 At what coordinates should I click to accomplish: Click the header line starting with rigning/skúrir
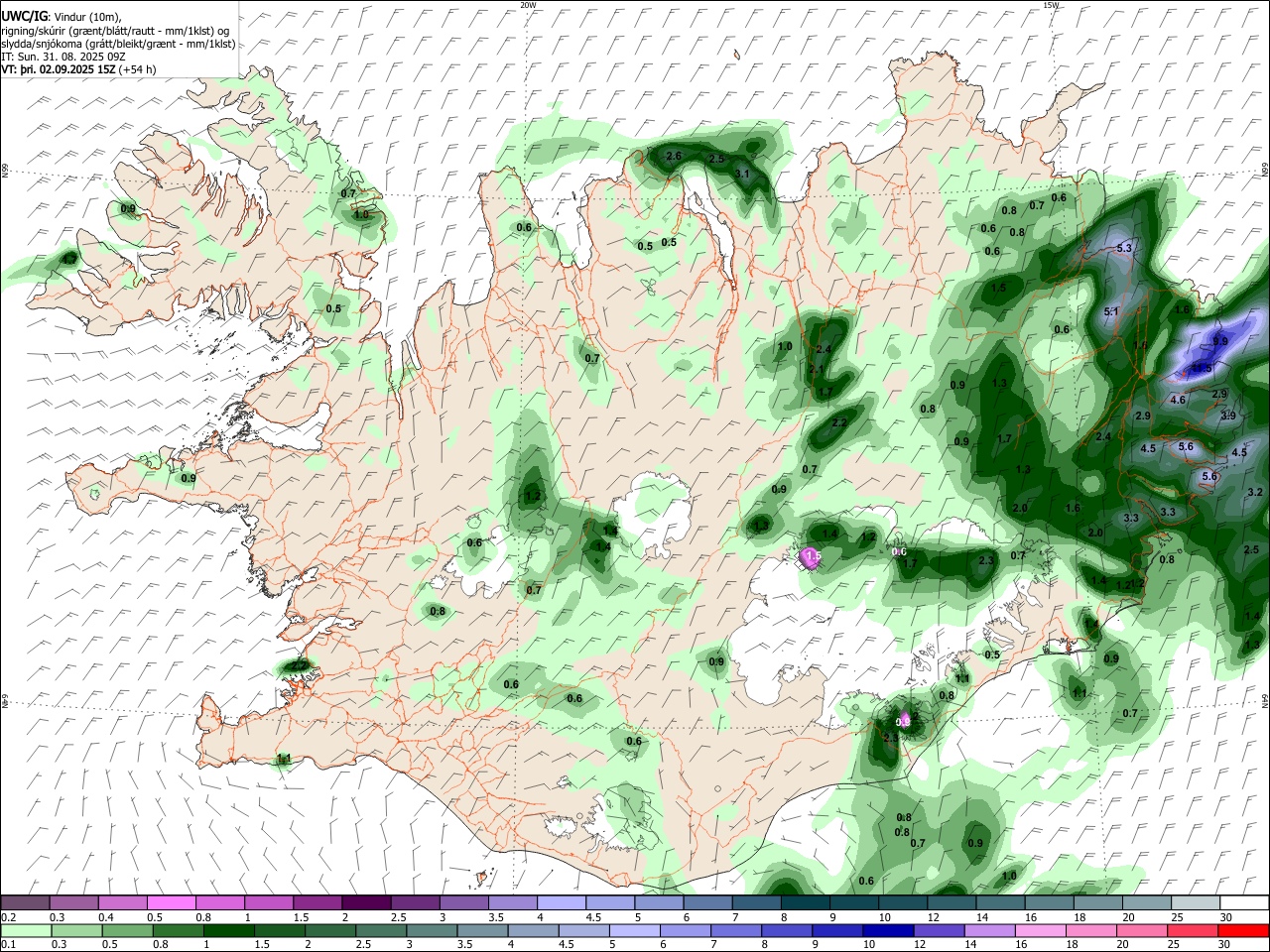pyautogui.click(x=114, y=30)
